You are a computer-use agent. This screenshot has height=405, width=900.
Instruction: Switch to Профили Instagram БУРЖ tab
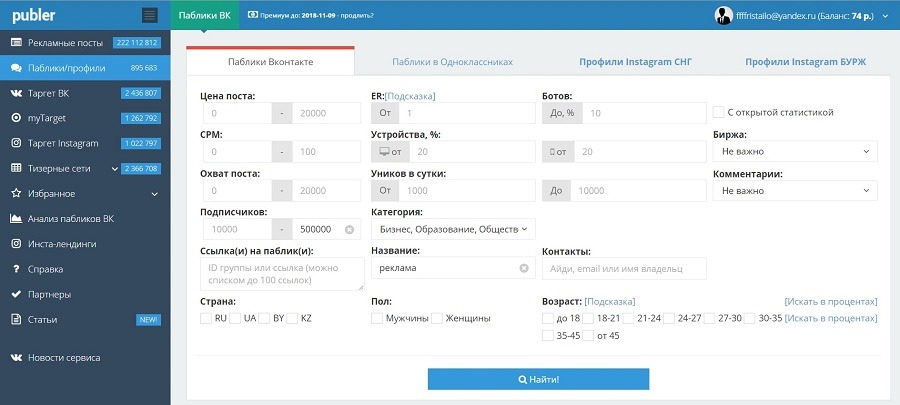click(x=805, y=61)
